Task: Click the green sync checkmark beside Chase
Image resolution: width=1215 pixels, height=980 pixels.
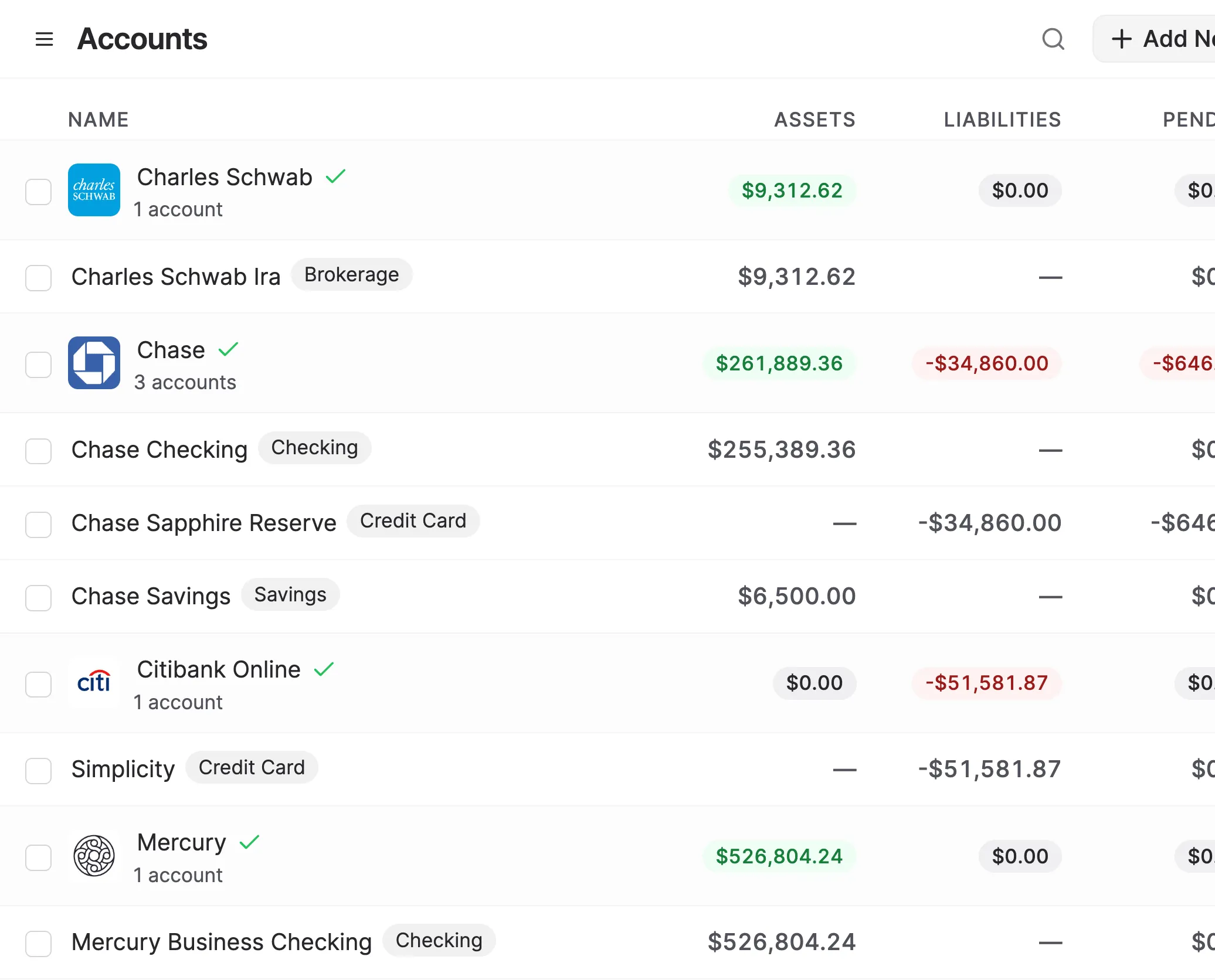Action: click(228, 349)
